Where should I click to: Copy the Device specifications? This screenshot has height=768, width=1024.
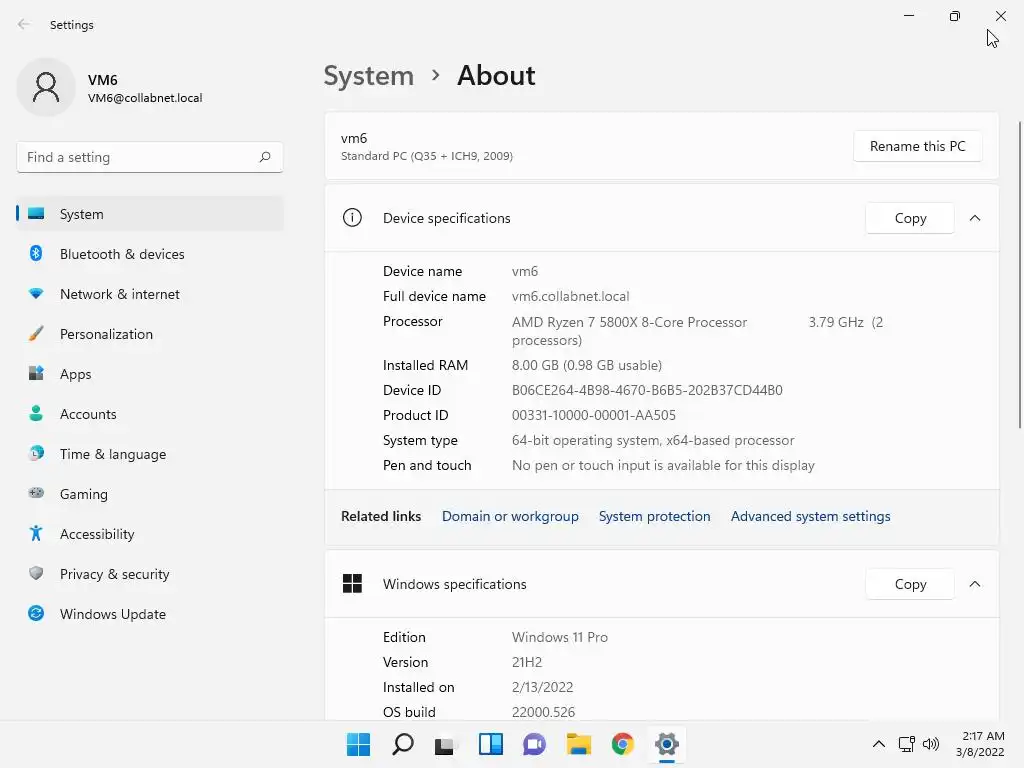click(x=910, y=218)
